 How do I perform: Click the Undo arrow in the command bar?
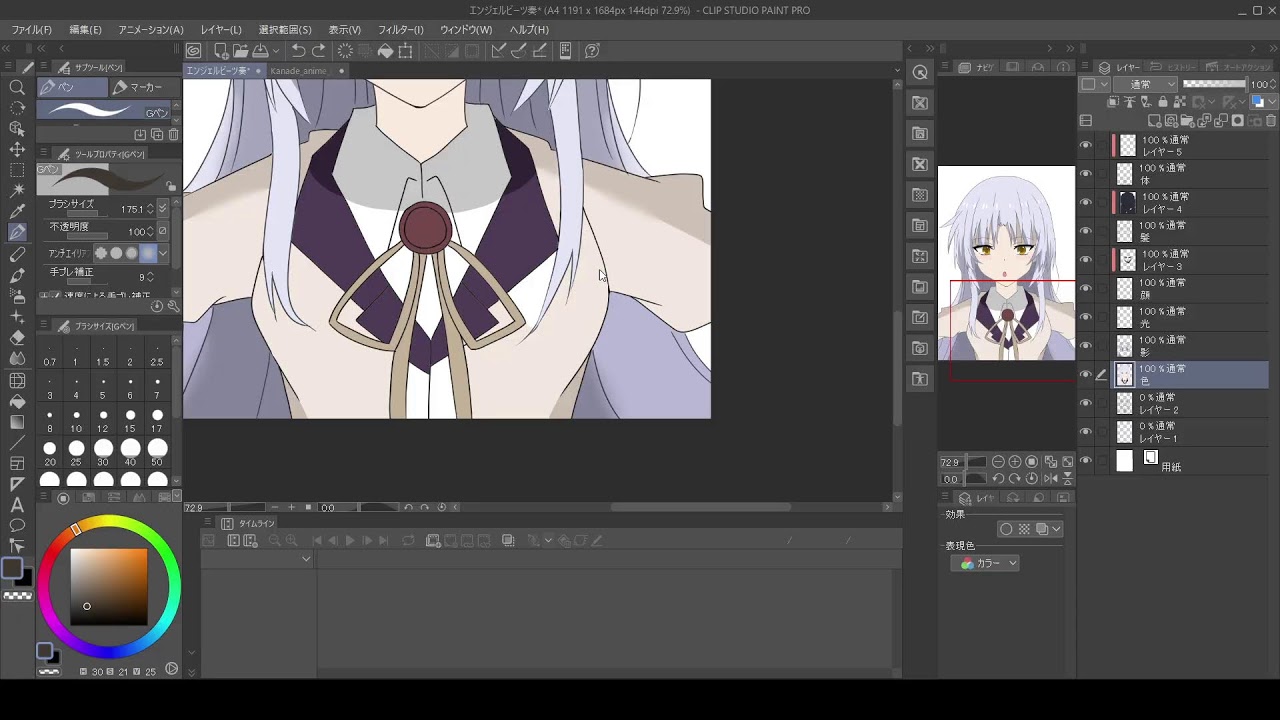pyautogui.click(x=298, y=51)
